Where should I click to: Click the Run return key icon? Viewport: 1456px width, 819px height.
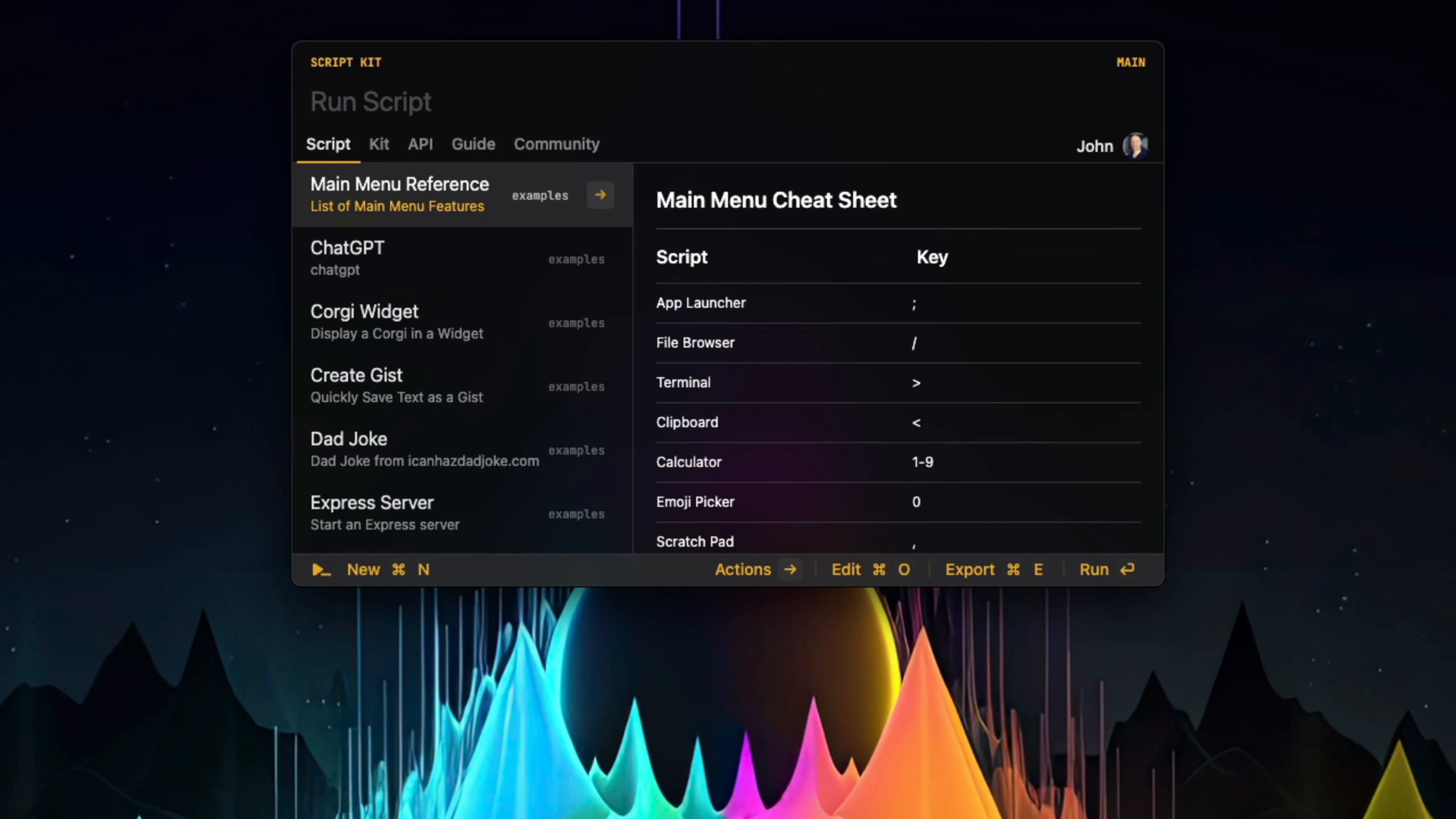(x=1127, y=569)
